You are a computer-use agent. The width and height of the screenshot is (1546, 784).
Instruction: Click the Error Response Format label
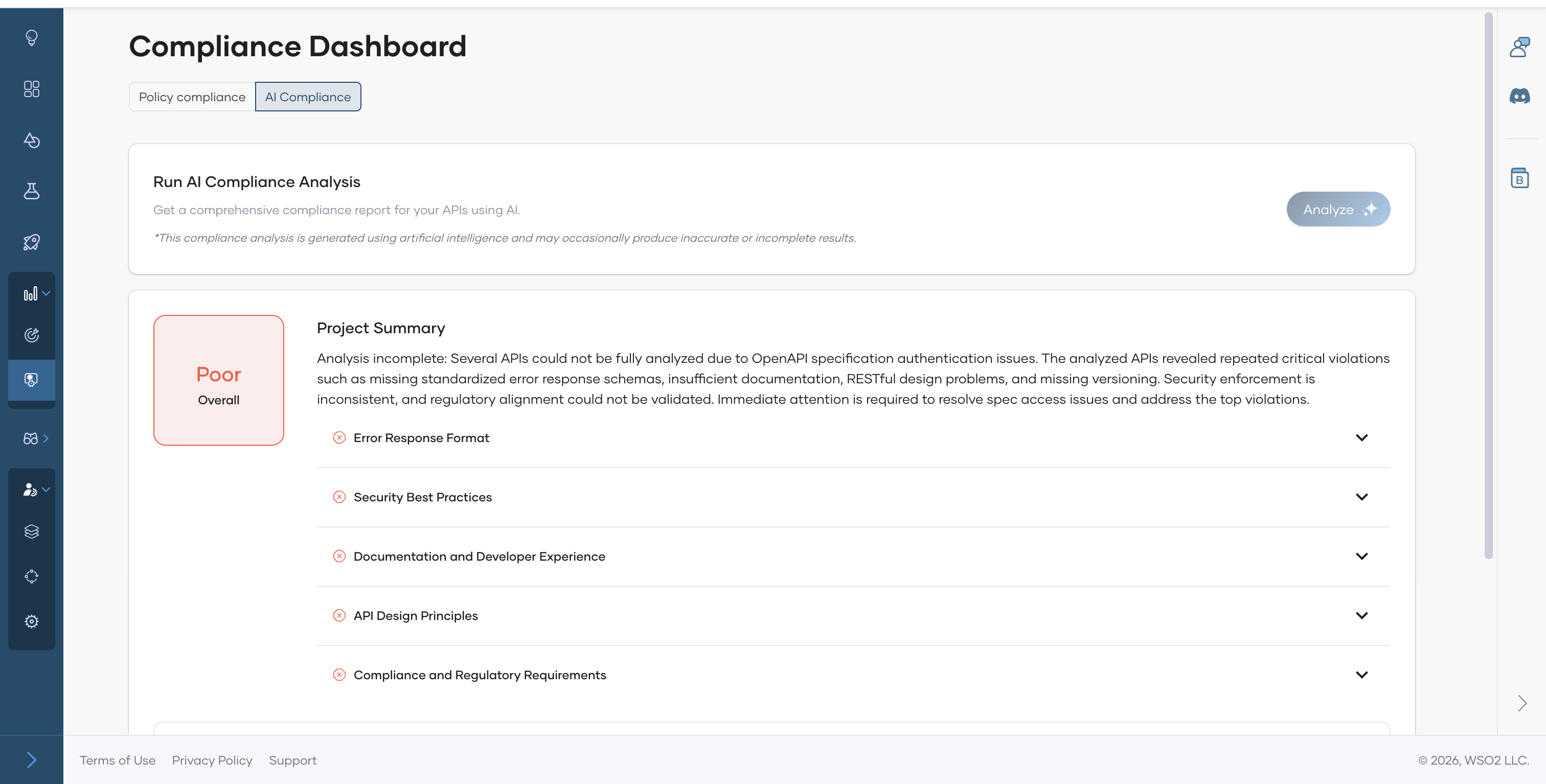(x=421, y=438)
